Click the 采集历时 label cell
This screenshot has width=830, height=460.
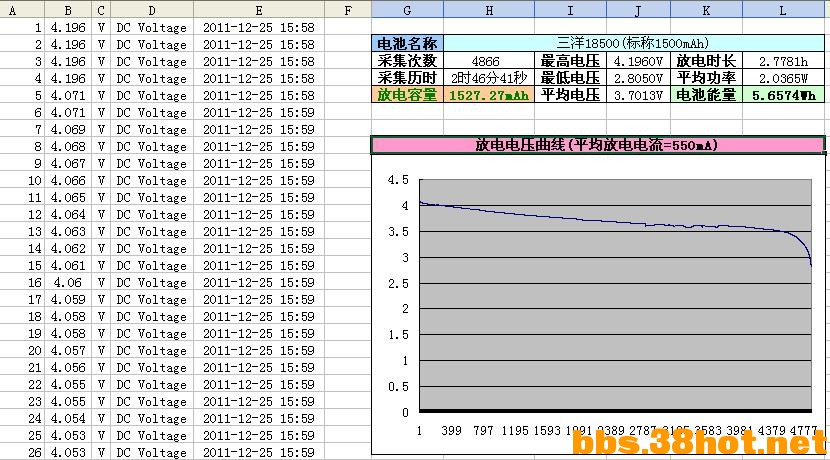(x=407, y=78)
